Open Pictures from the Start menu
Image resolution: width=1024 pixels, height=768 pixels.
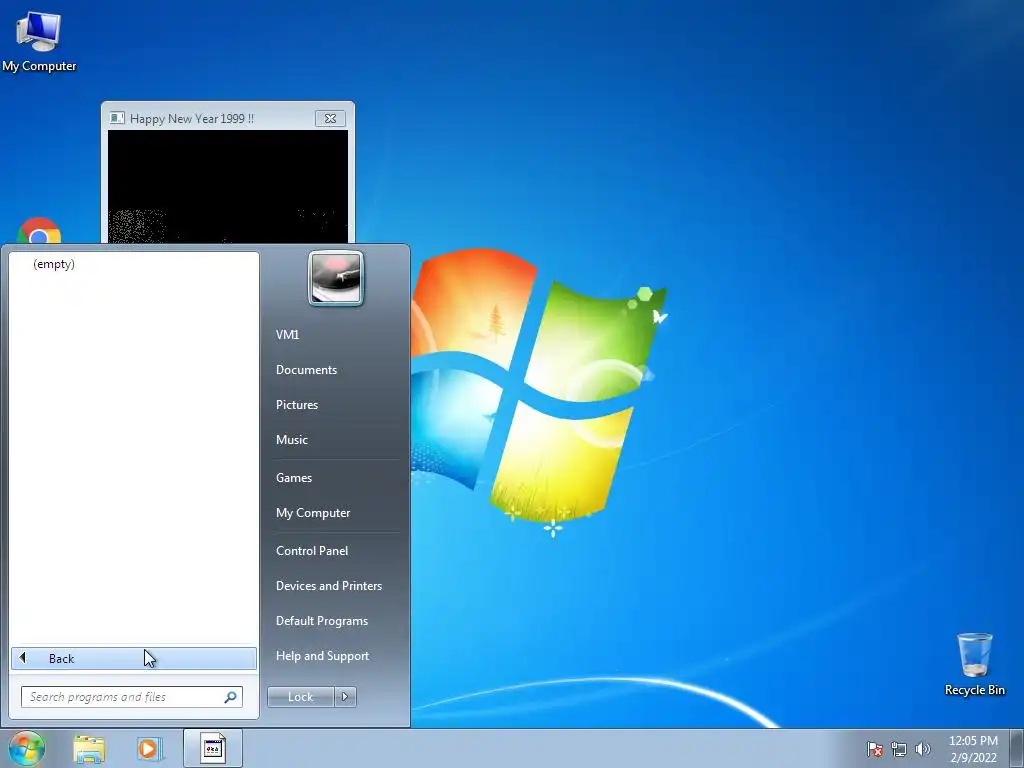click(296, 405)
